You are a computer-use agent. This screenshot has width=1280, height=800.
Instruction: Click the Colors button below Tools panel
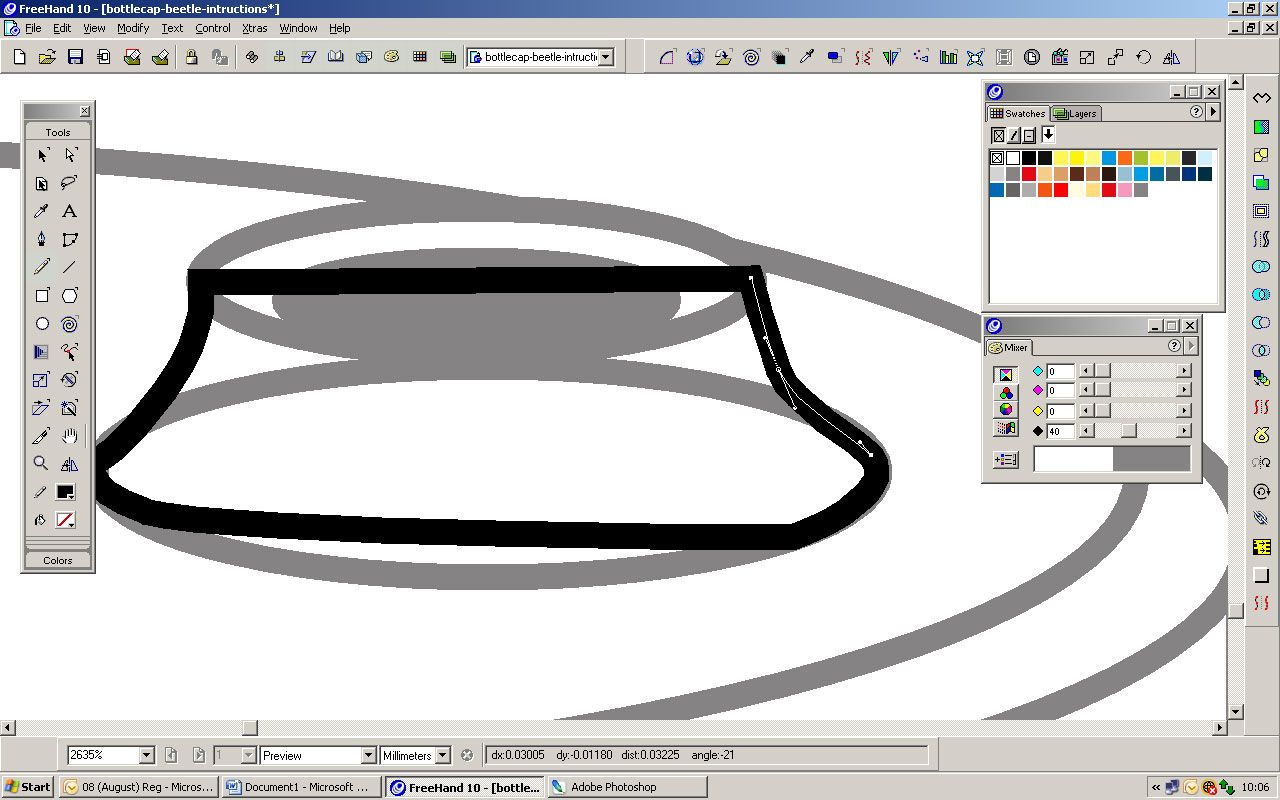58,560
